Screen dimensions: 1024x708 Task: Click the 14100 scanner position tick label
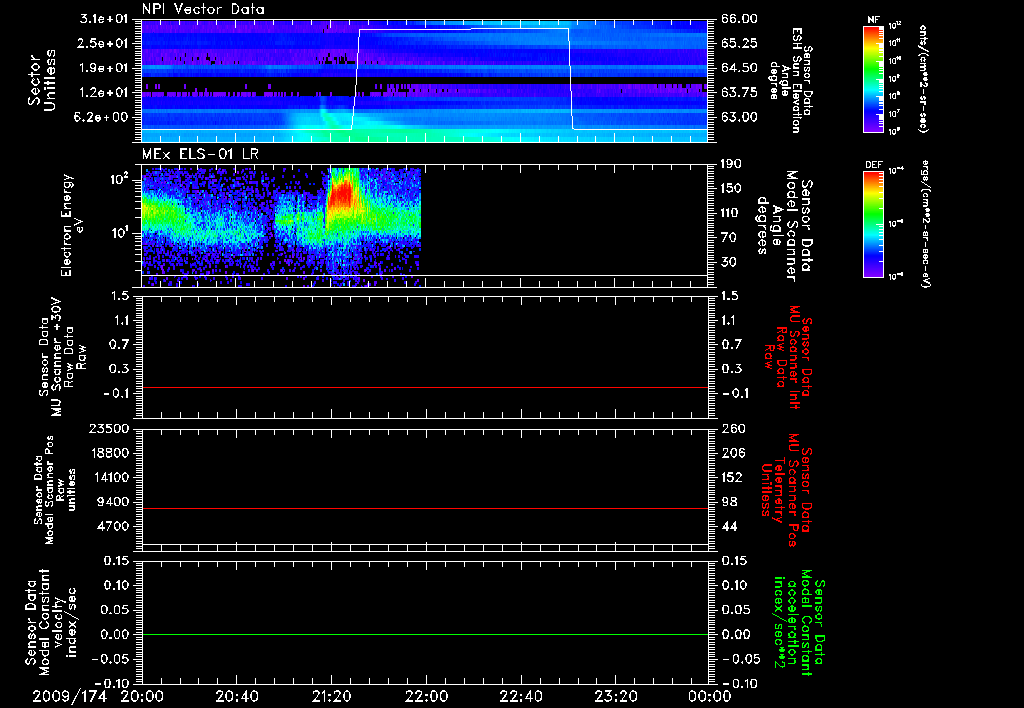point(110,477)
